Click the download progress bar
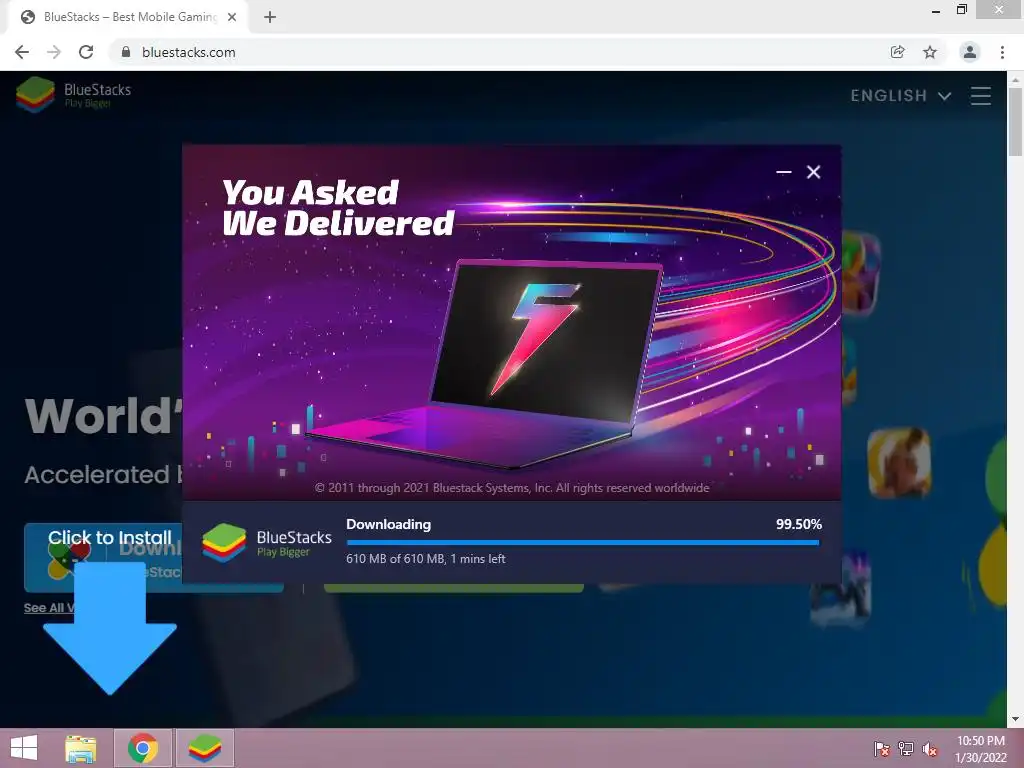The width and height of the screenshot is (1024, 768). click(x=583, y=542)
